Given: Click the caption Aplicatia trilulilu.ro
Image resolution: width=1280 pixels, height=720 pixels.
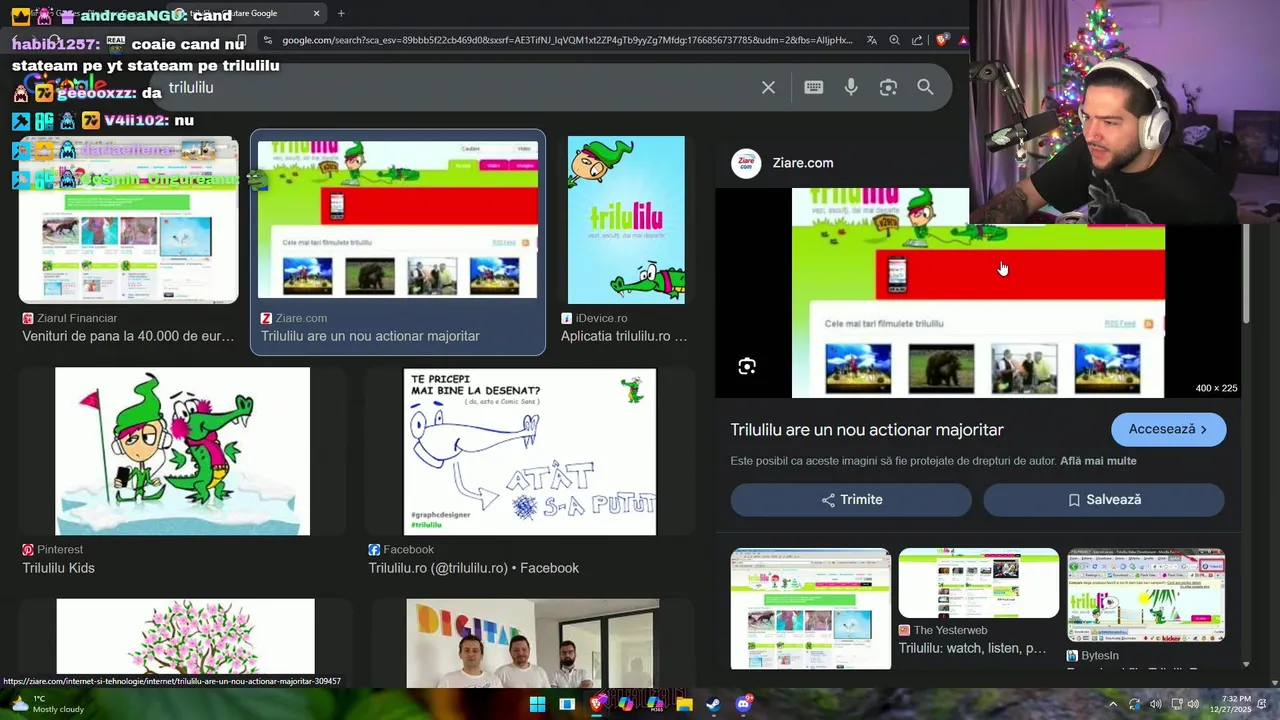Looking at the screenshot, I should click(x=624, y=336).
